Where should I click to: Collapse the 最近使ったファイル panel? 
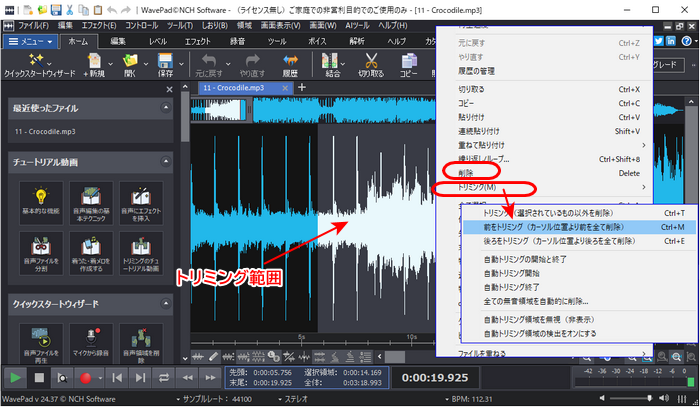tap(166, 108)
